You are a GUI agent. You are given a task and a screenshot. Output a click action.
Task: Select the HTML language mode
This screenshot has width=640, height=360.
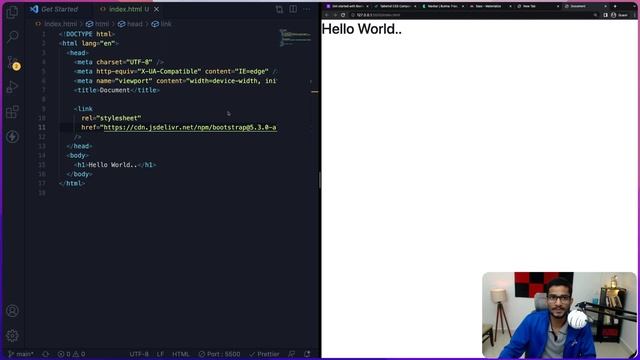(x=181, y=354)
